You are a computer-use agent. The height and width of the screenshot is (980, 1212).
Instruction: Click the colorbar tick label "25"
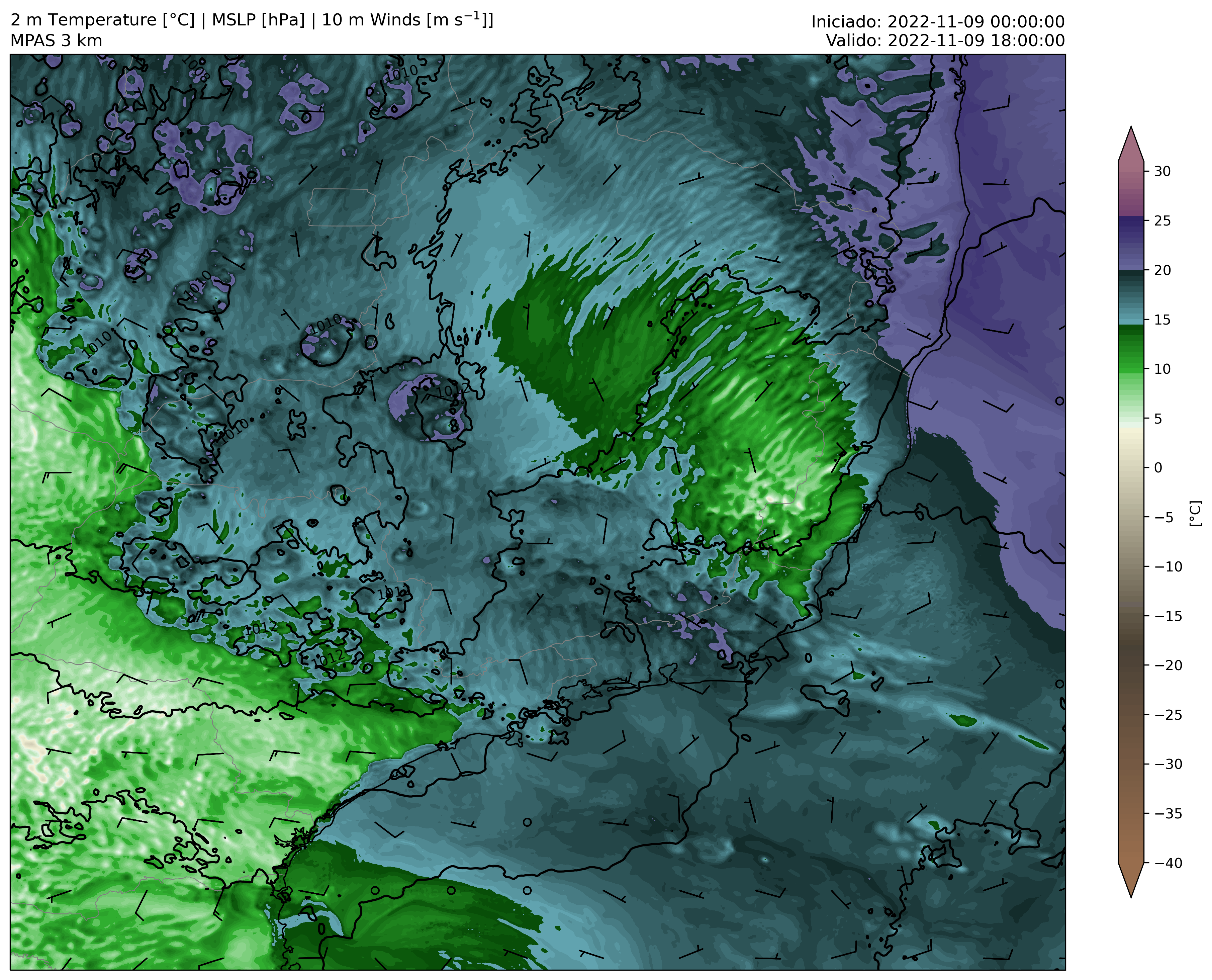pos(1162,221)
